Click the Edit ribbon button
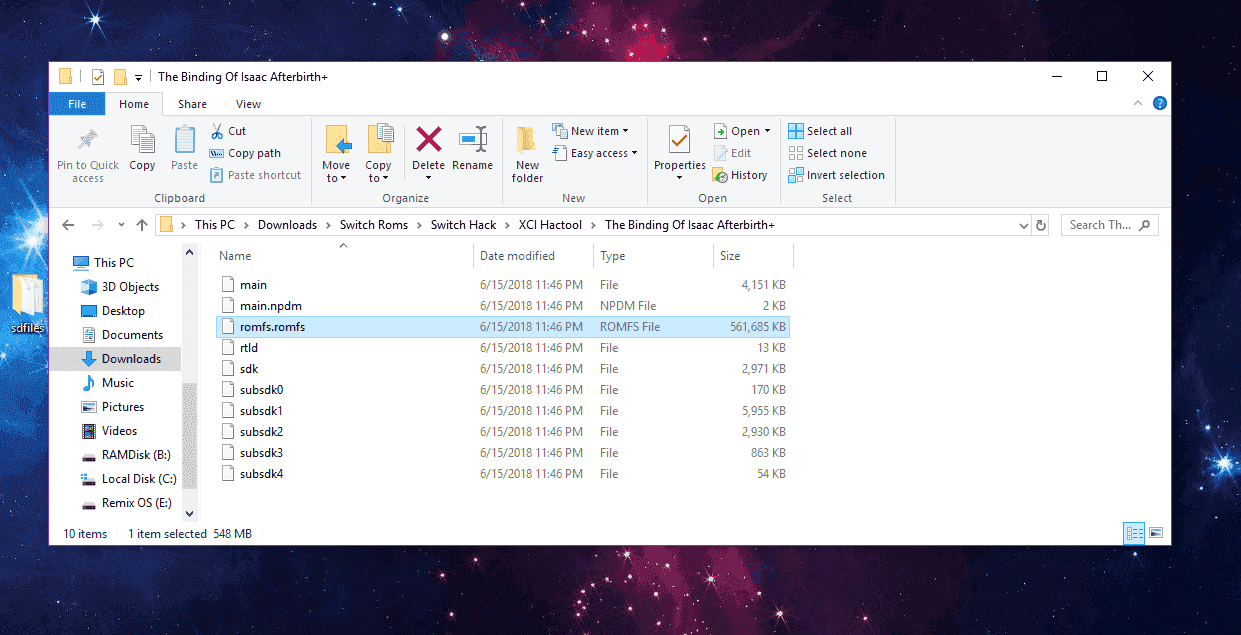1241x635 pixels. pyautogui.click(x=732, y=153)
